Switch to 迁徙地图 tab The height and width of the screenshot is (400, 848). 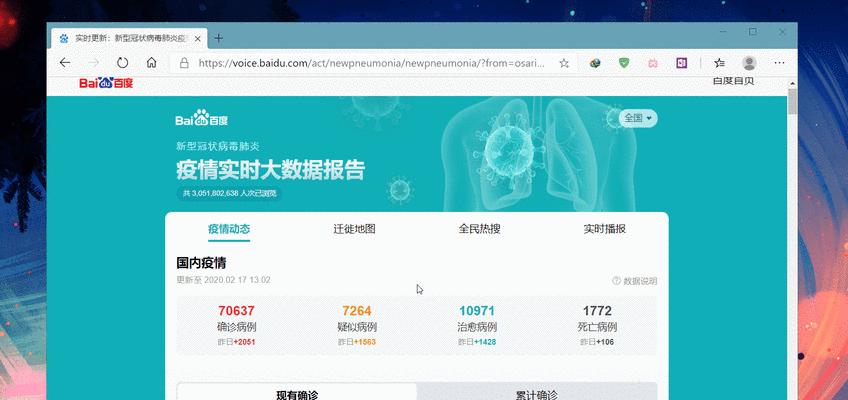pyautogui.click(x=354, y=229)
